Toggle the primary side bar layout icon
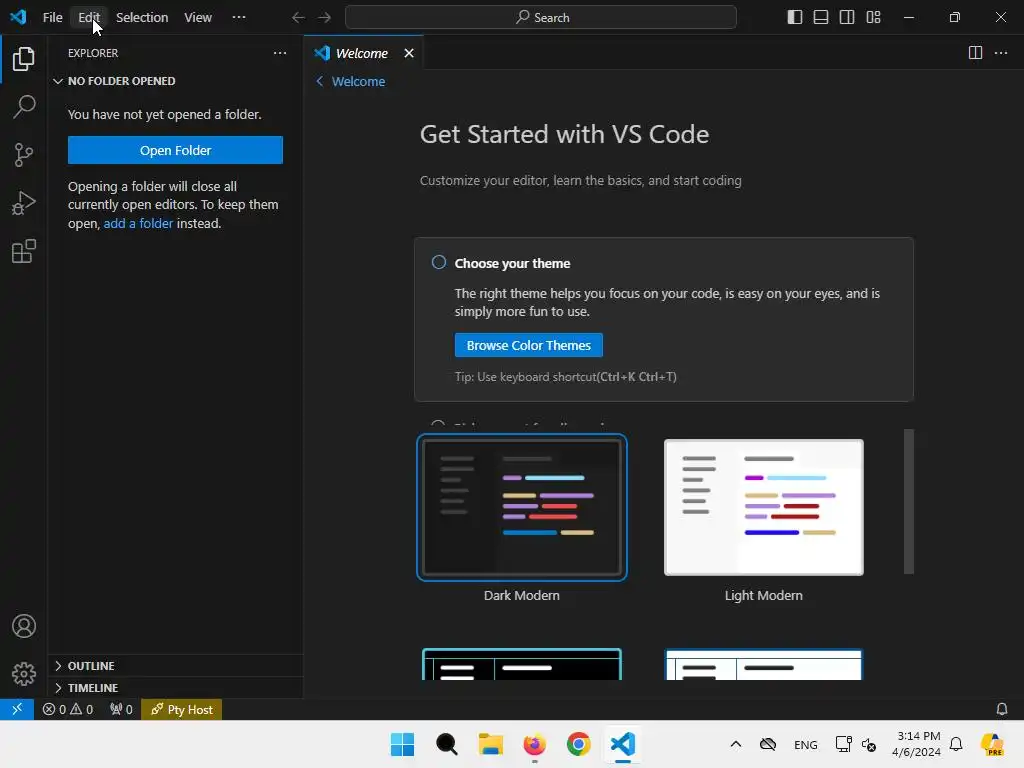 [795, 18]
